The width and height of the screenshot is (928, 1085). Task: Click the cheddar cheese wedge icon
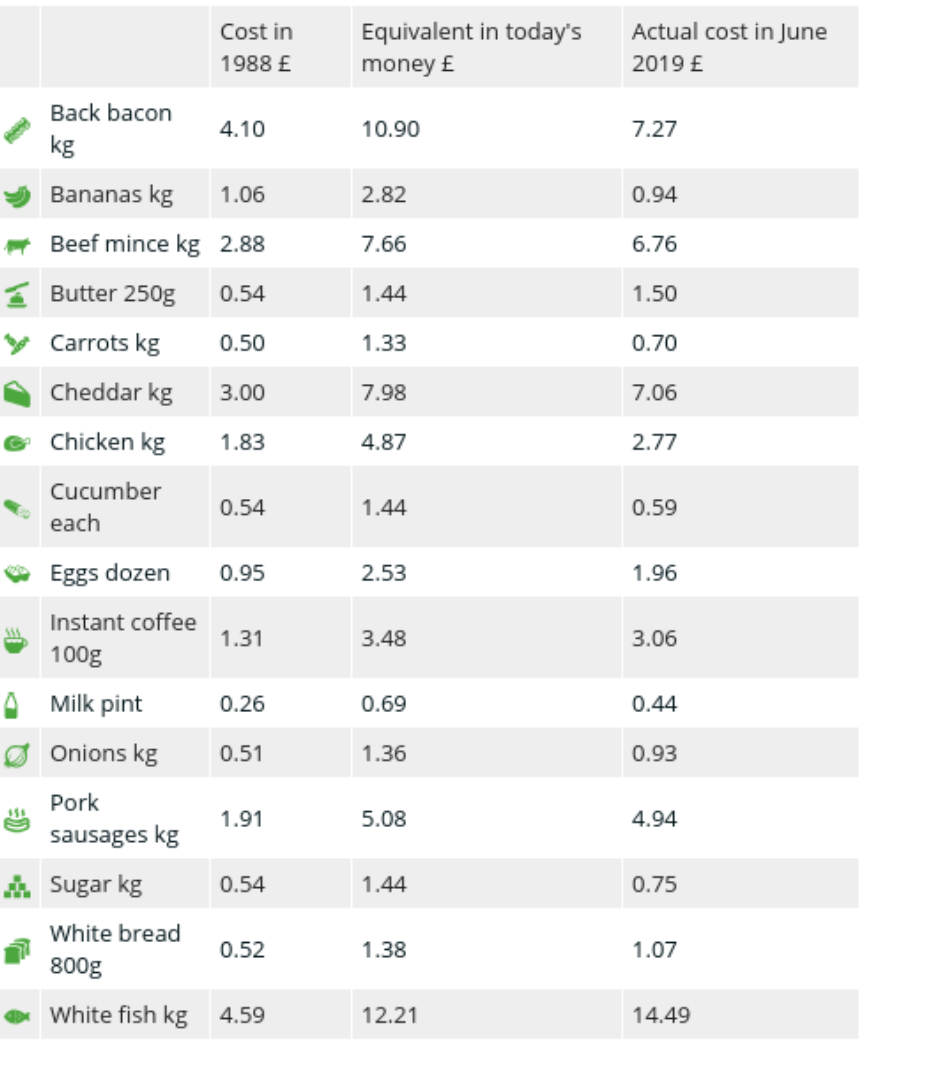click(17, 393)
